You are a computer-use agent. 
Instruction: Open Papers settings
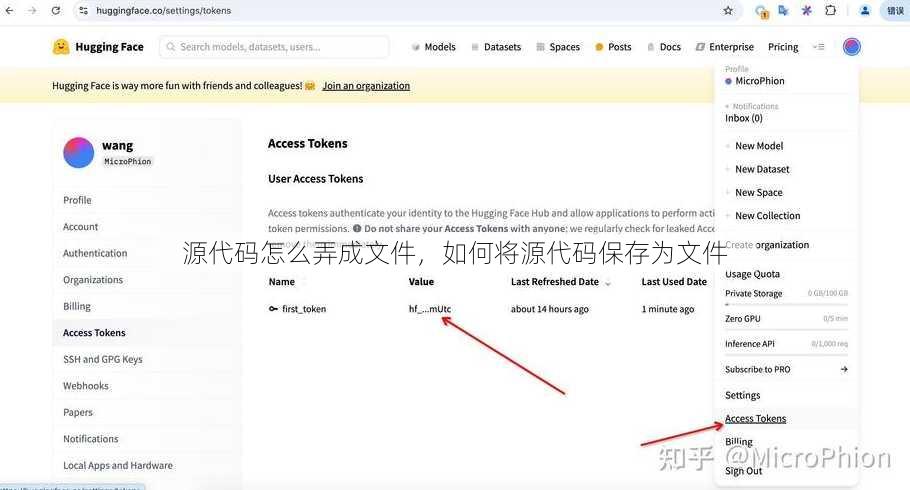pyautogui.click(x=78, y=412)
